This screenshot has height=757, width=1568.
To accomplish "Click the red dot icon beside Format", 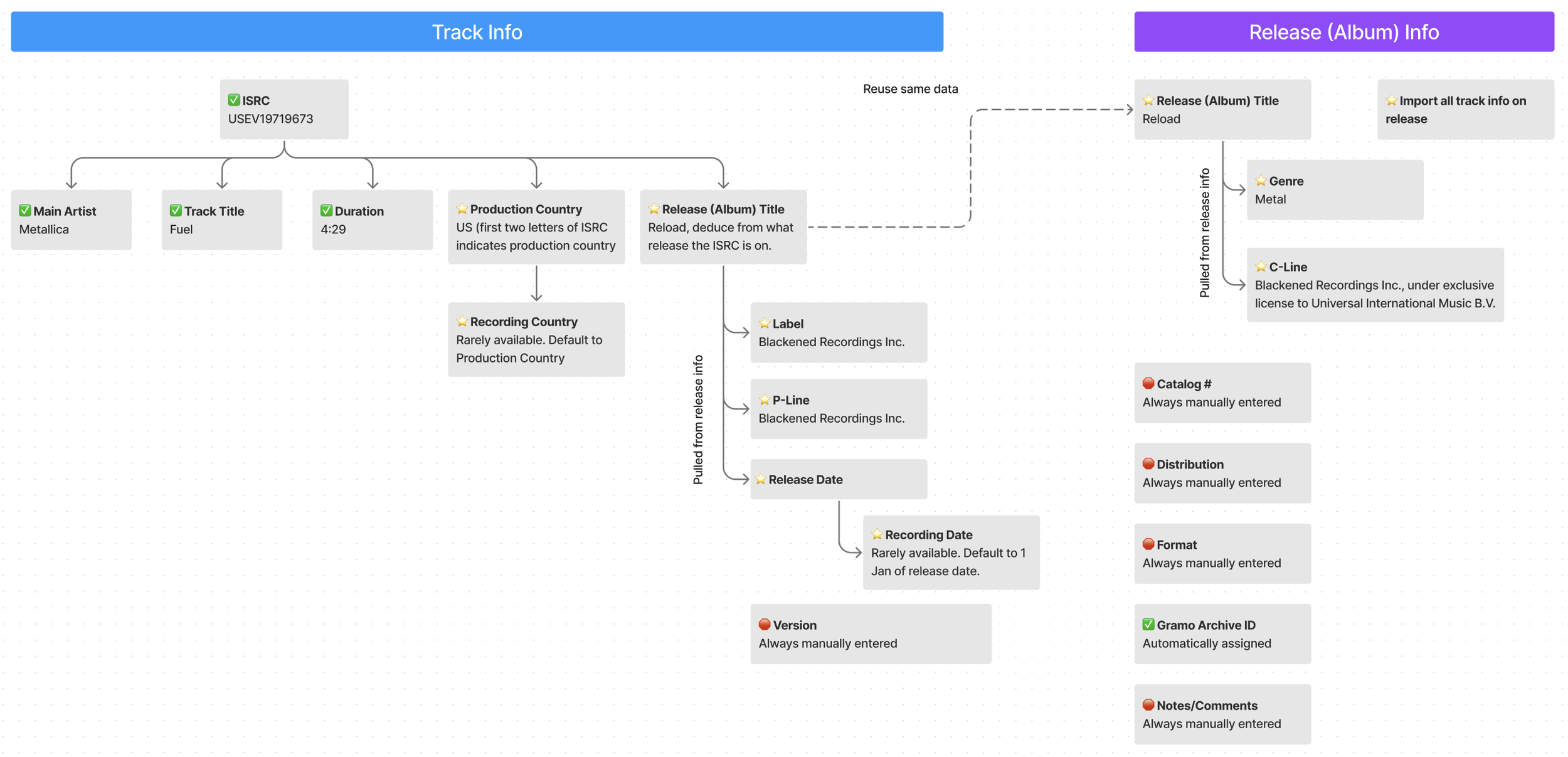I will pos(1148,544).
